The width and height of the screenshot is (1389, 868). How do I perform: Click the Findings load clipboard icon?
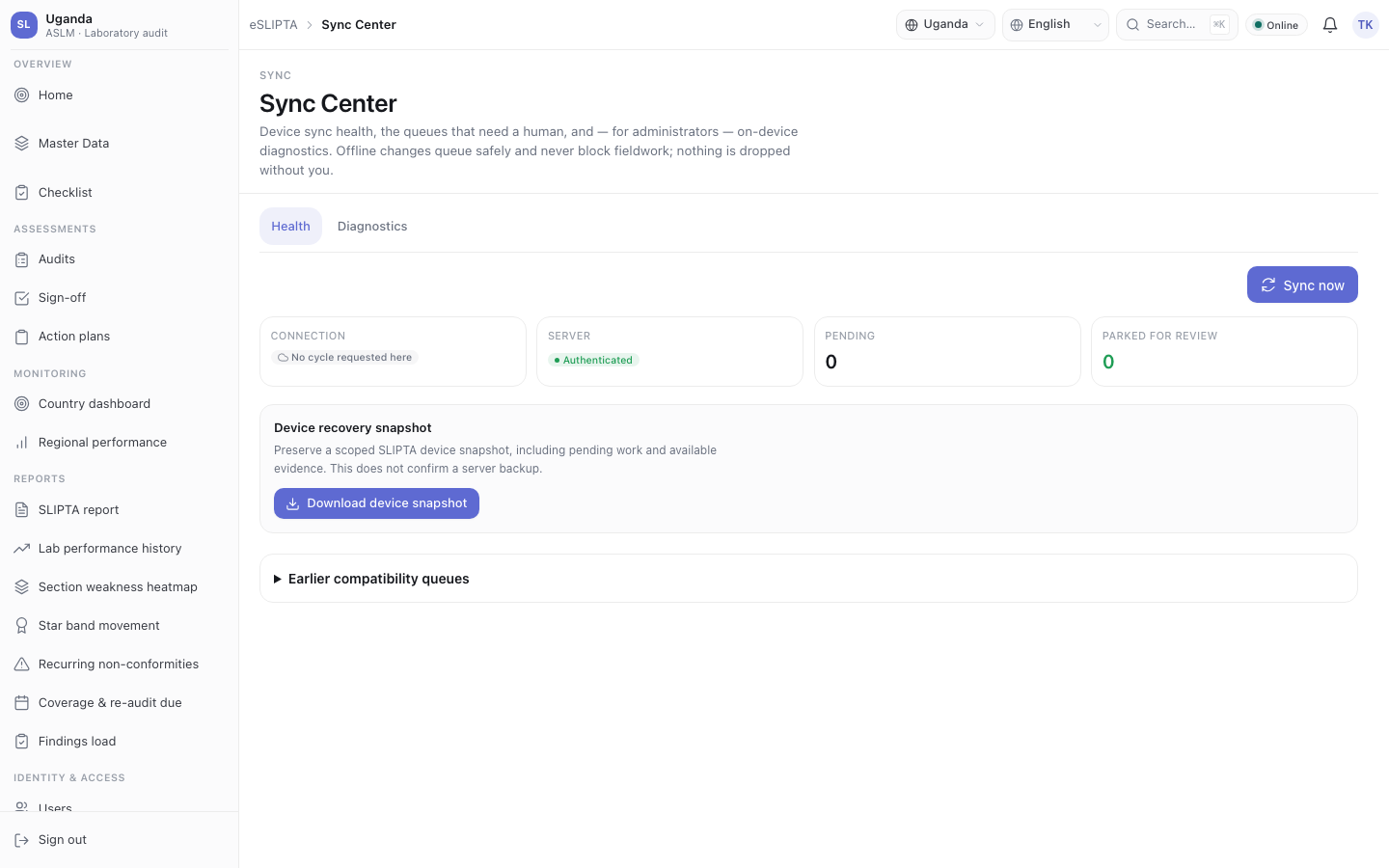[21, 741]
